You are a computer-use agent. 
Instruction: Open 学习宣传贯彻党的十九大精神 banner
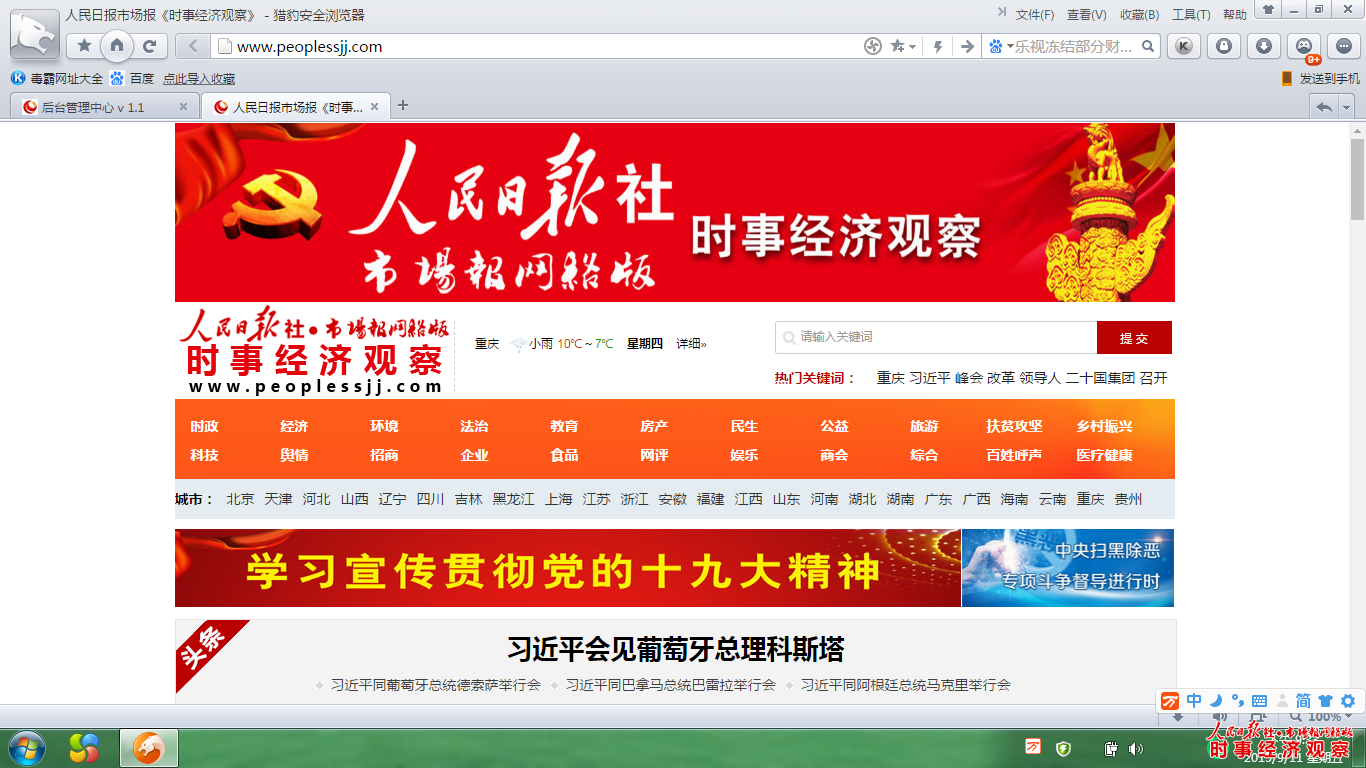pos(568,568)
